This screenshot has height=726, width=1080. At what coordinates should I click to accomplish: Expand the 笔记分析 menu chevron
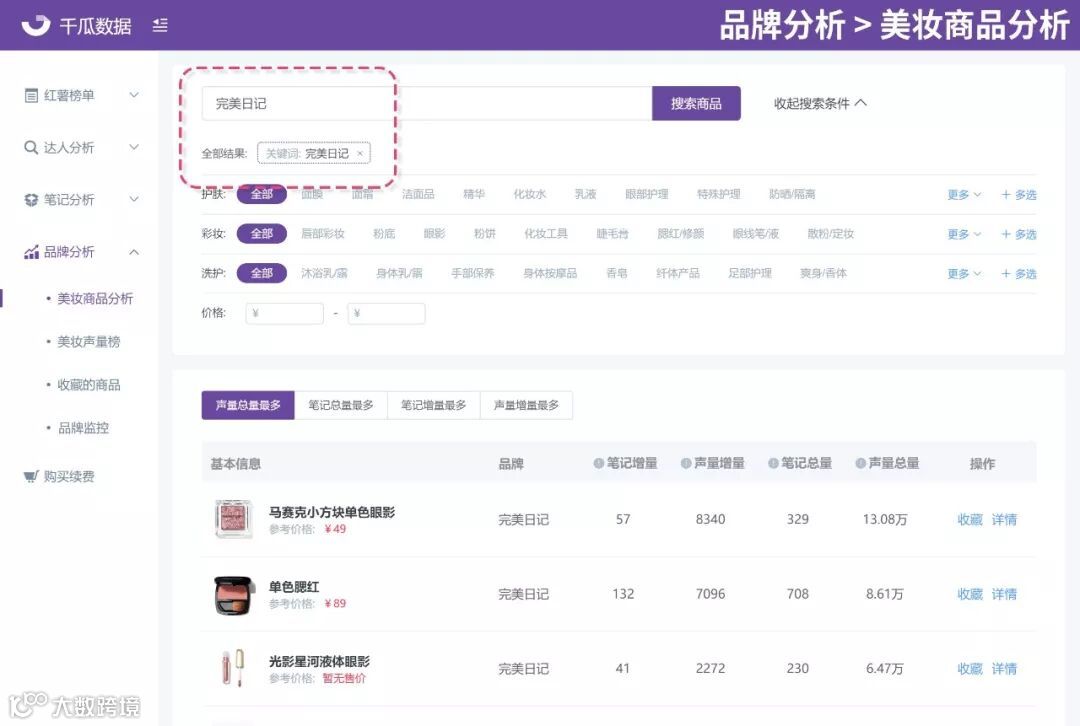(134, 199)
